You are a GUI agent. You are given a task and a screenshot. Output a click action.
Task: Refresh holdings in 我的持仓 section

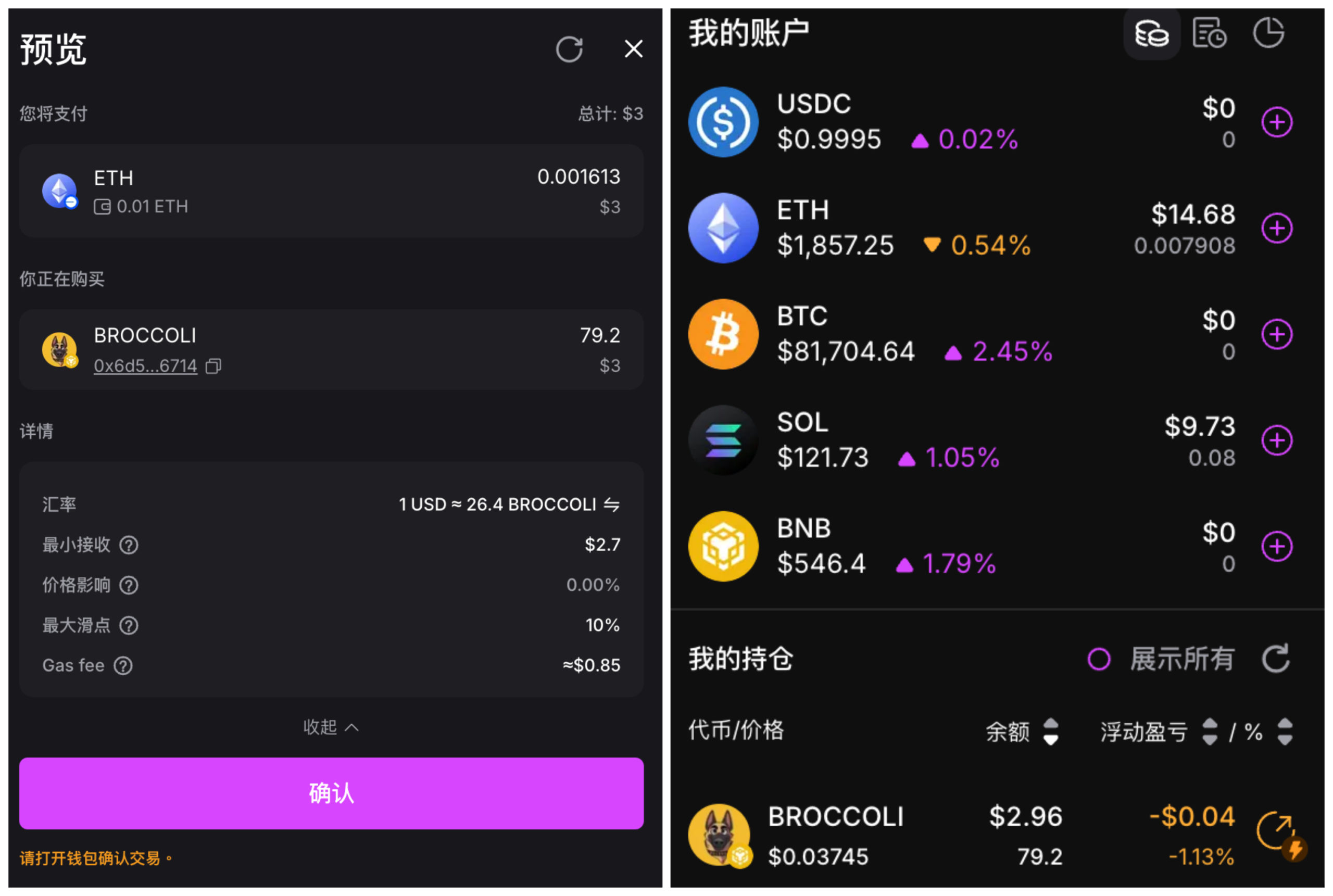(1275, 659)
